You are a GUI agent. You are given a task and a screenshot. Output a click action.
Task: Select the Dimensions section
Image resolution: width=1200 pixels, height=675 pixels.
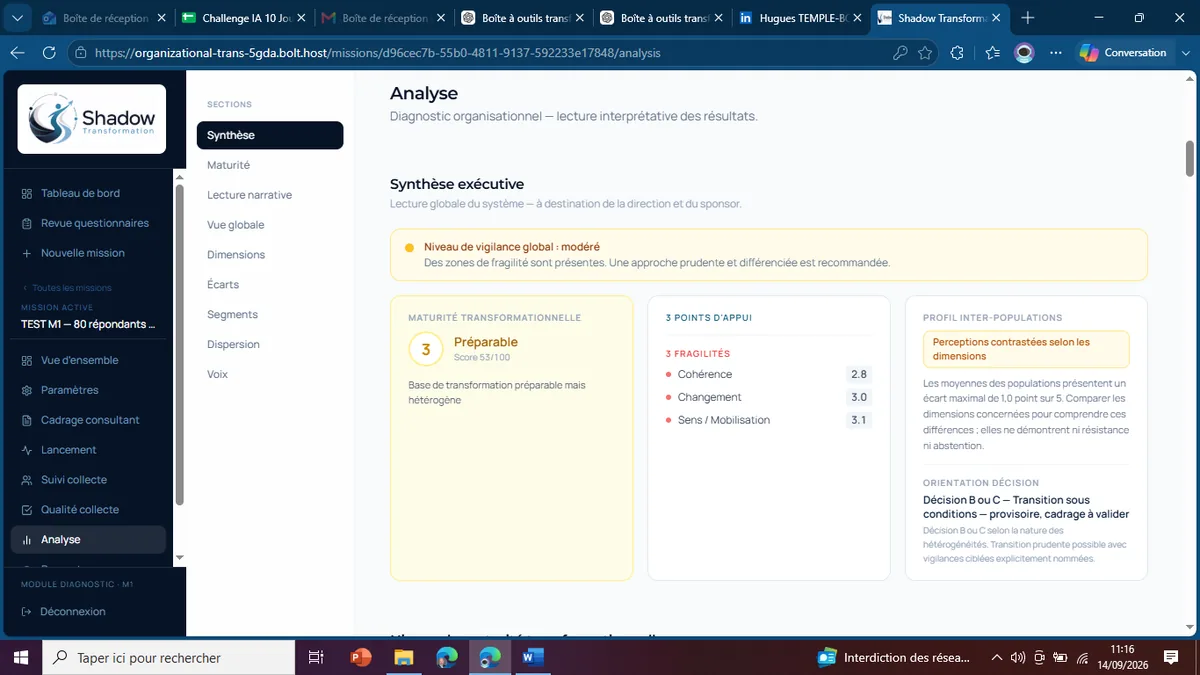270,255
